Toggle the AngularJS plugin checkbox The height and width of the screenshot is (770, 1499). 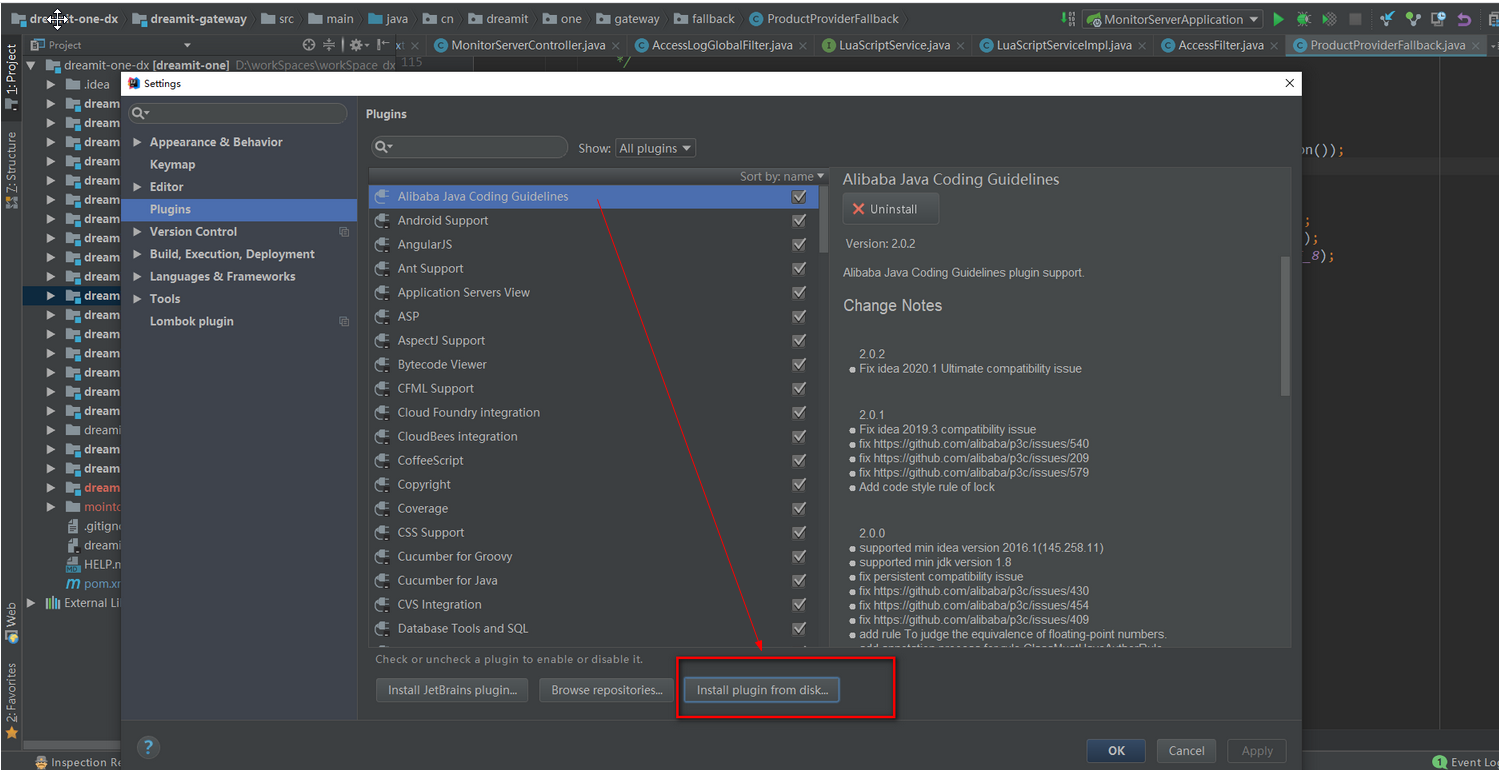pyautogui.click(x=798, y=245)
